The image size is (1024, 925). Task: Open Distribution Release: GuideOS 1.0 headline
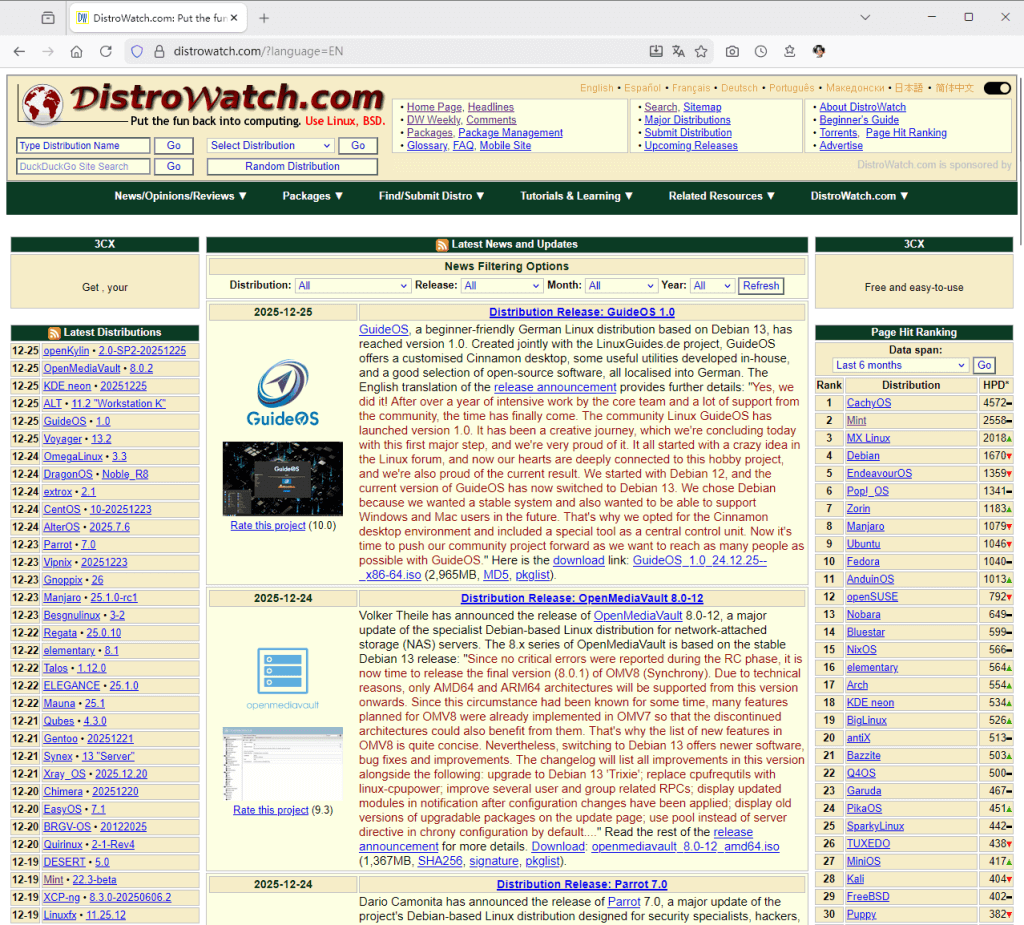click(582, 312)
